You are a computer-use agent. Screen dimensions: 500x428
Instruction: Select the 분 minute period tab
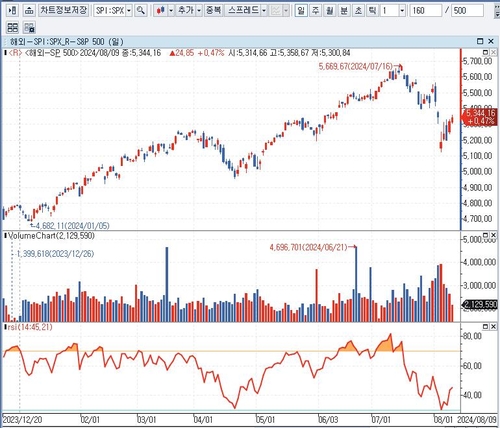click(344, 11)
